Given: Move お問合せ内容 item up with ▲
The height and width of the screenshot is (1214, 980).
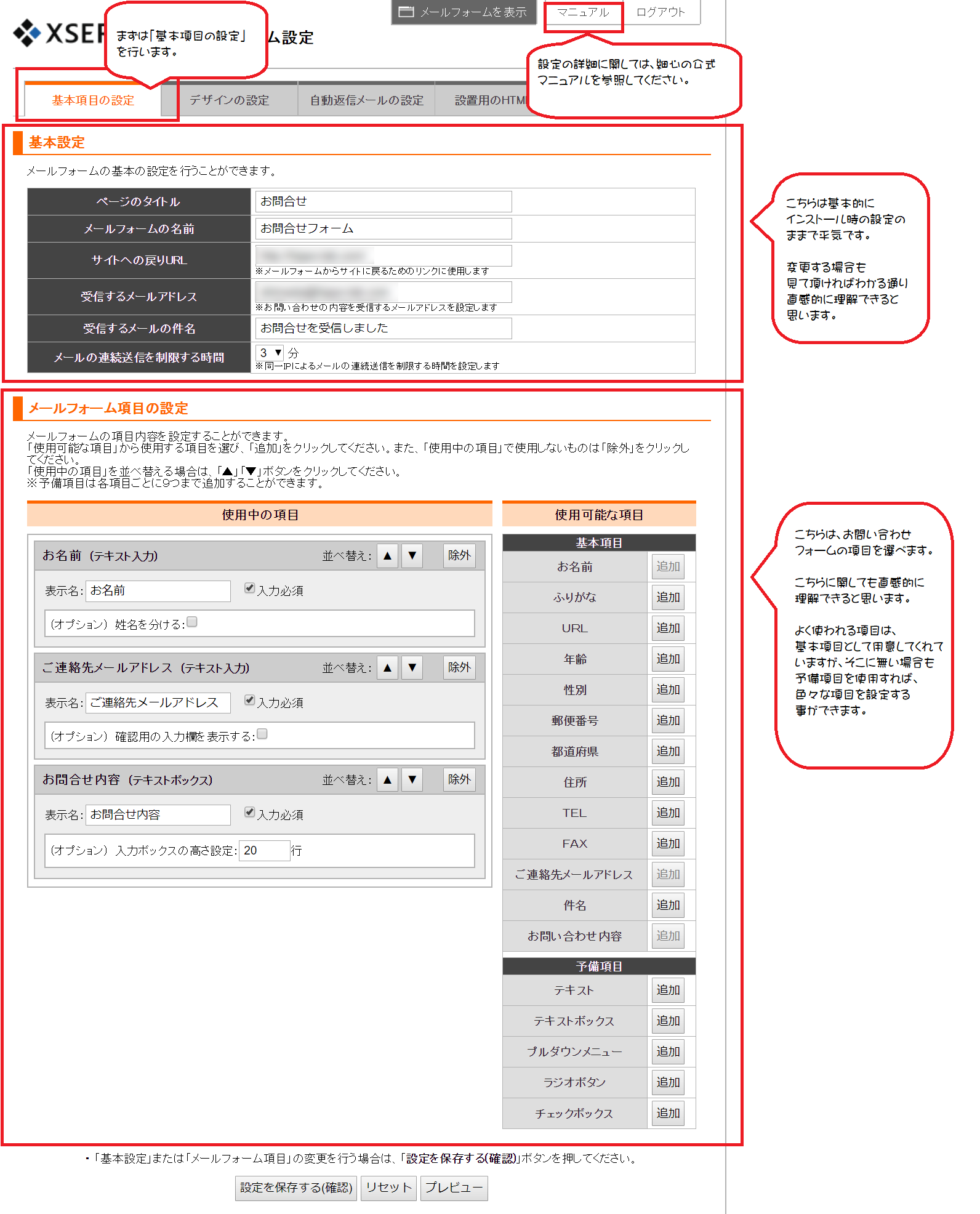Looking at the screenshot, I should click(387, 779).
